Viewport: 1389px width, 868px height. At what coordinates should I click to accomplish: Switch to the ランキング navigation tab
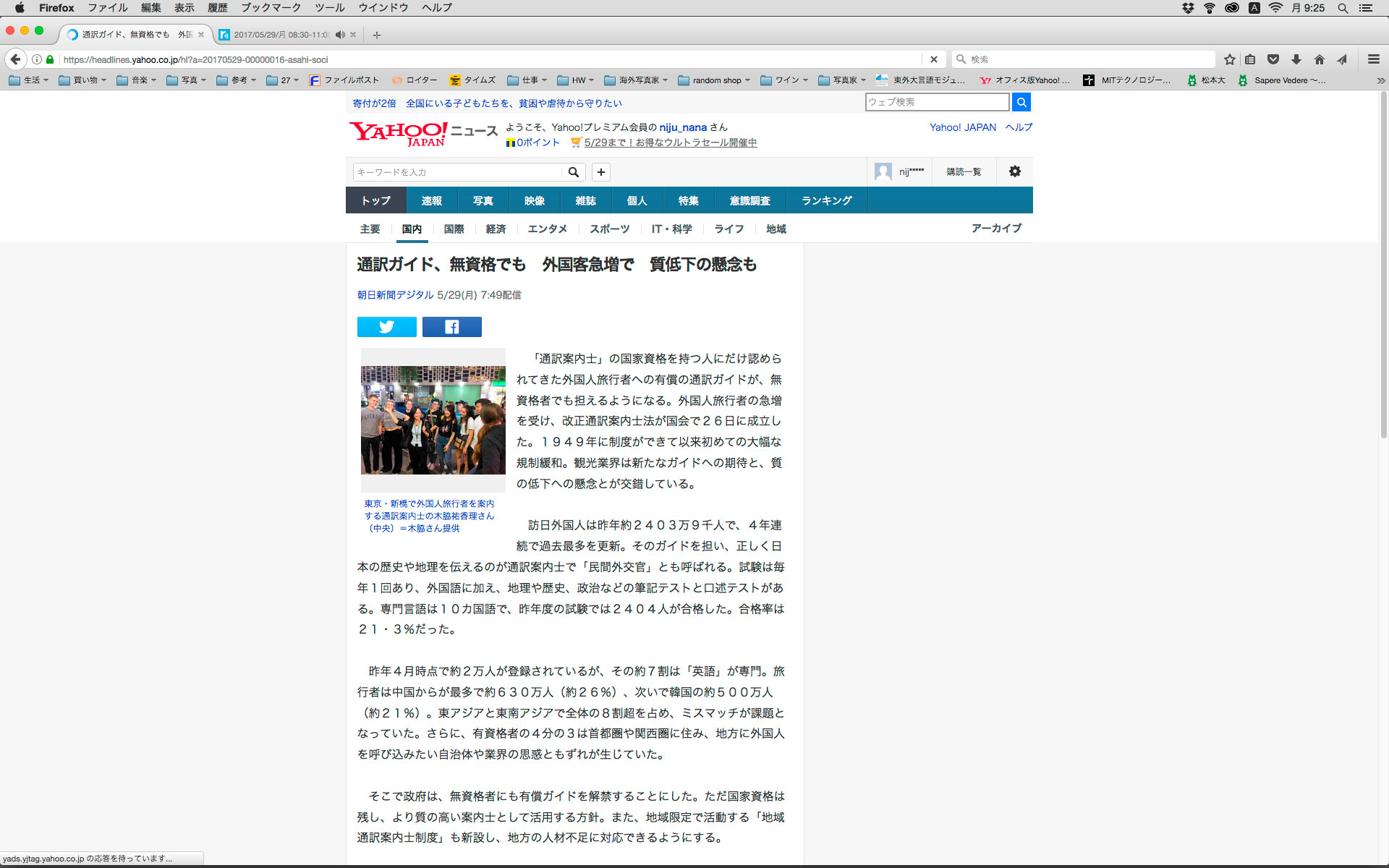coord(826,200)
